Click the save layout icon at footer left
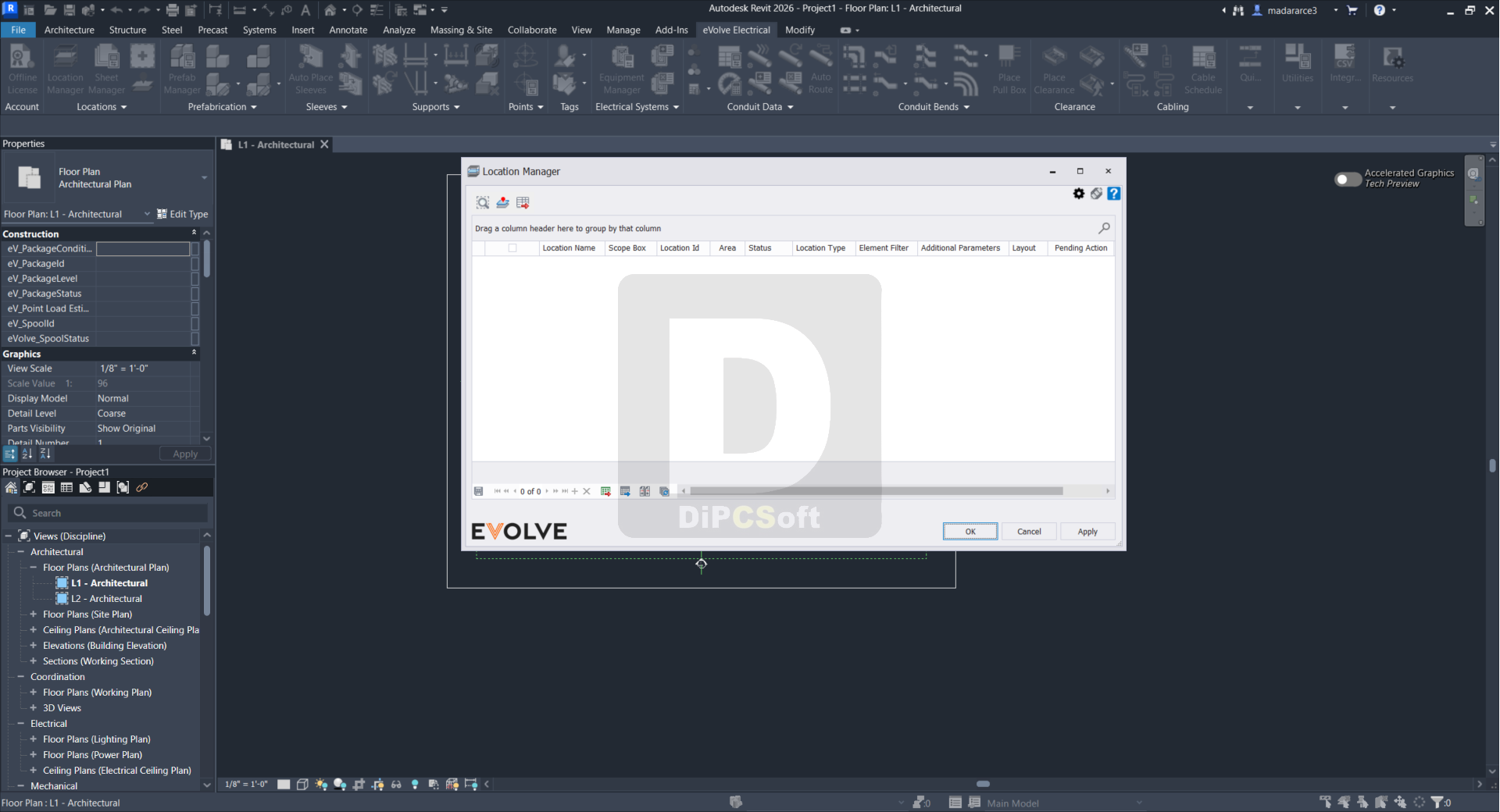This screenshot has height=812, width=1500. pyautogui.click(x=478, y=491)
